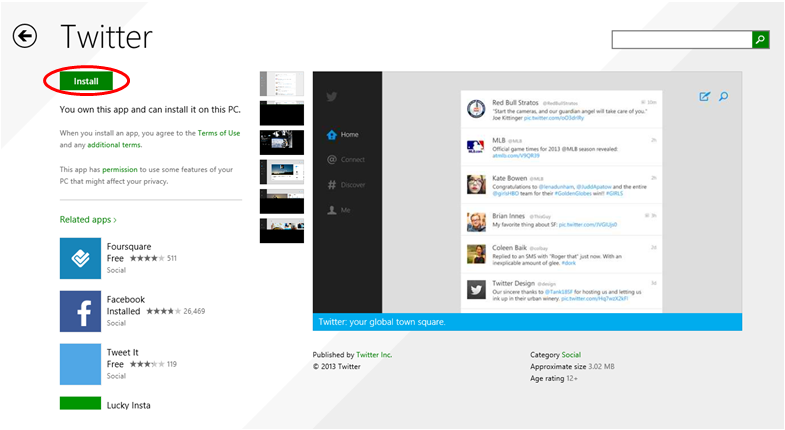Select the second screenshot thumbnail
The height and width of the screenshot is (430, 785).
(x=282, y=113)
